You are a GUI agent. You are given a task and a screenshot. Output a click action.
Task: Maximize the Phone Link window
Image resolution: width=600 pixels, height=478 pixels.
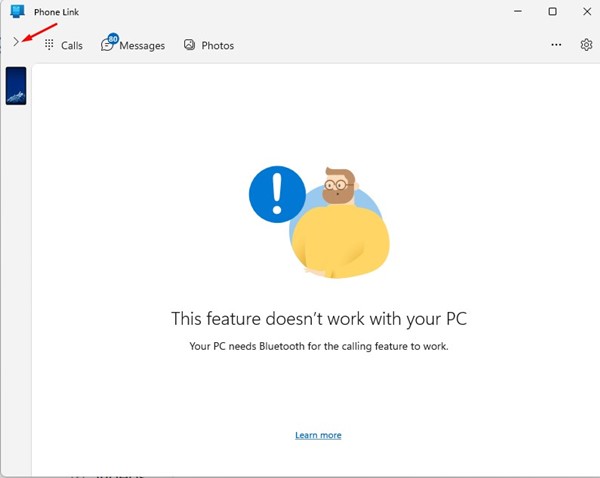552,11
